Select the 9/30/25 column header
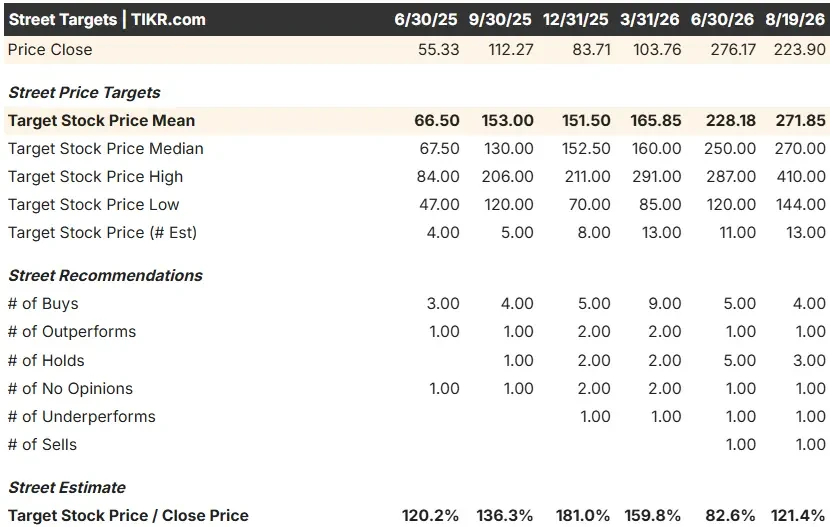Screen dimensions: 830x527 [500, 20]
